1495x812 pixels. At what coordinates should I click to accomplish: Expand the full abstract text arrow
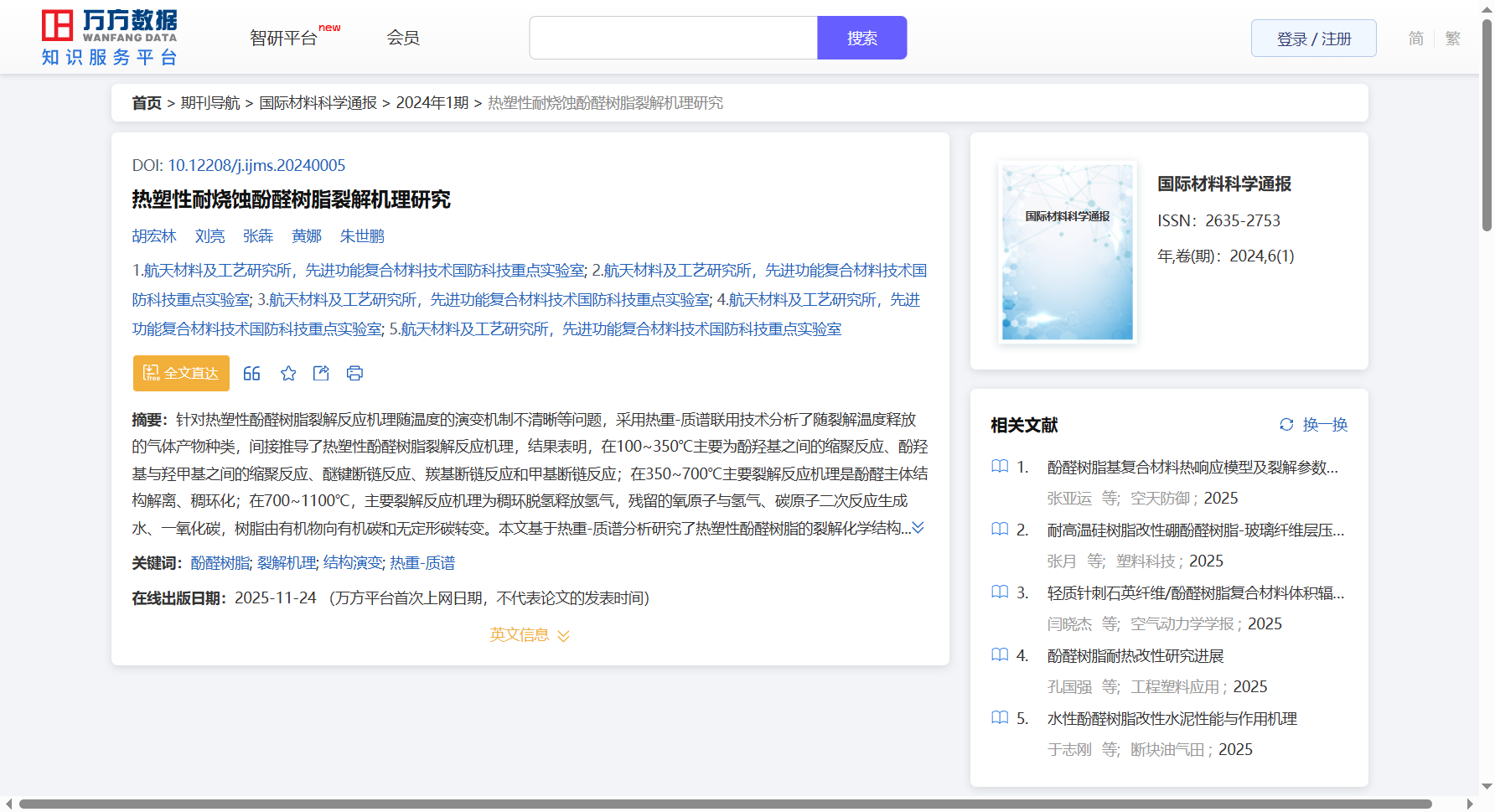pos(918,528)
